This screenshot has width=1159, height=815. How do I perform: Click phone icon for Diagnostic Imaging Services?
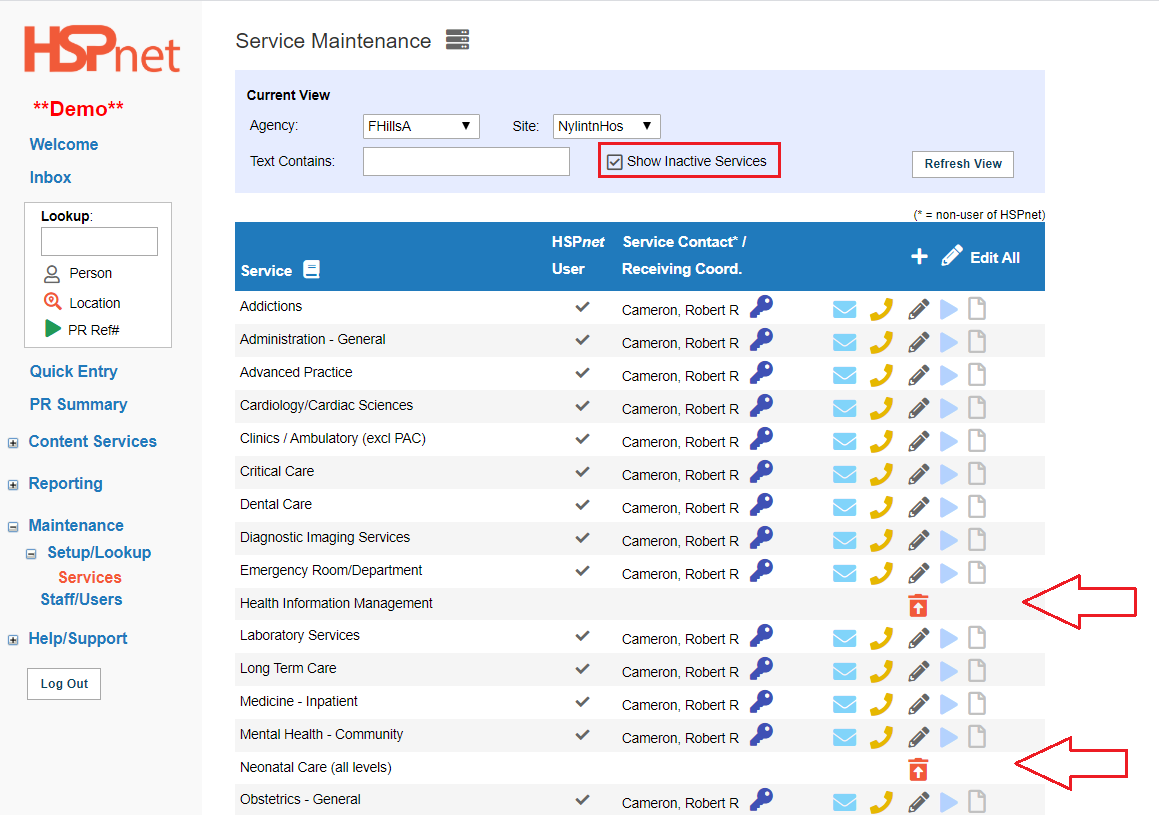[x=881, y=540]
